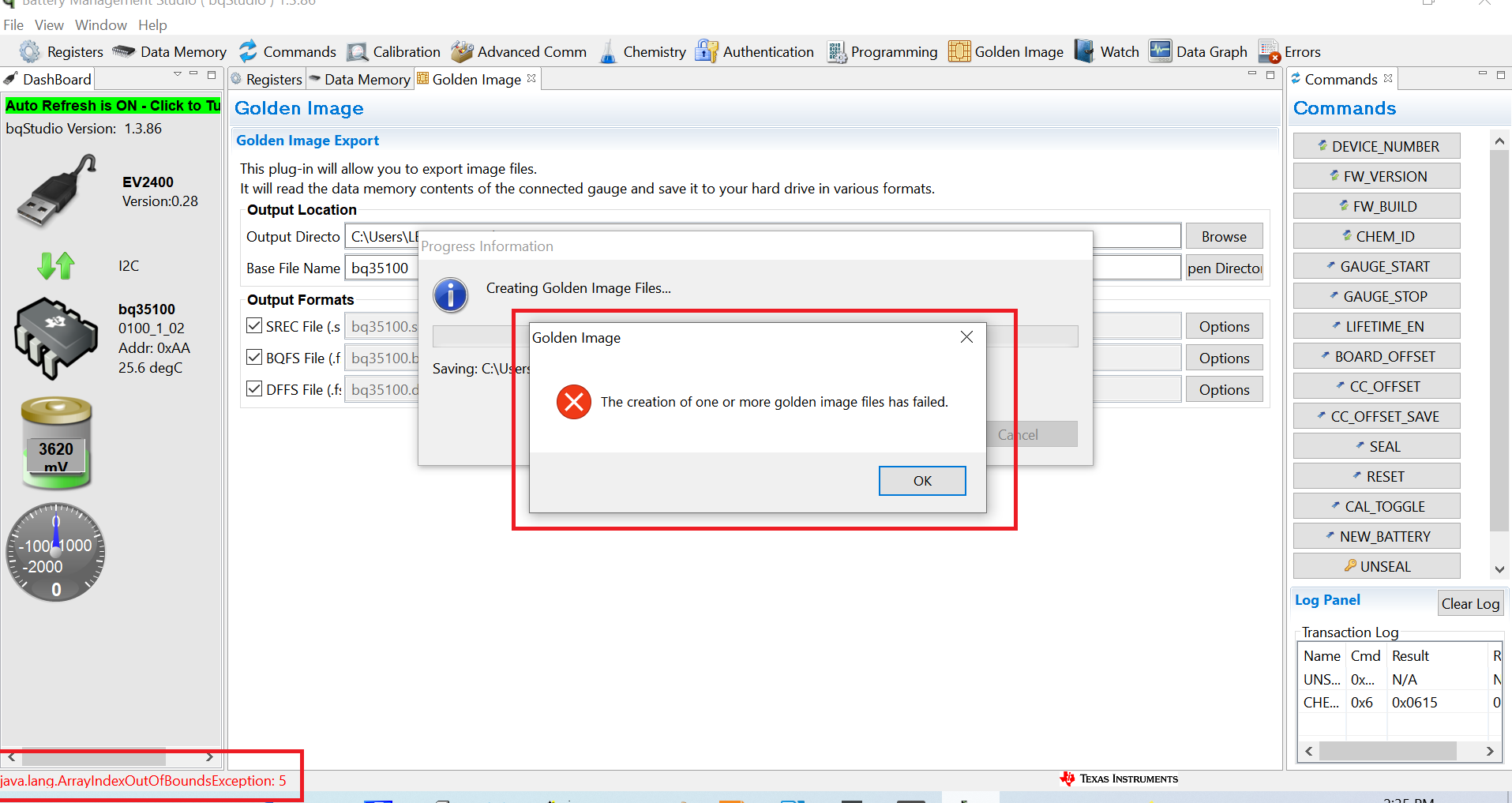Open the File menu

pyautogui.click(x=13, y=25)
